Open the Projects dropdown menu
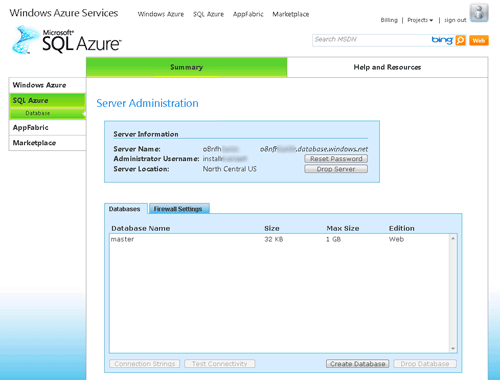The height and width of the screenshot is (380, 500). pos(420,20)
